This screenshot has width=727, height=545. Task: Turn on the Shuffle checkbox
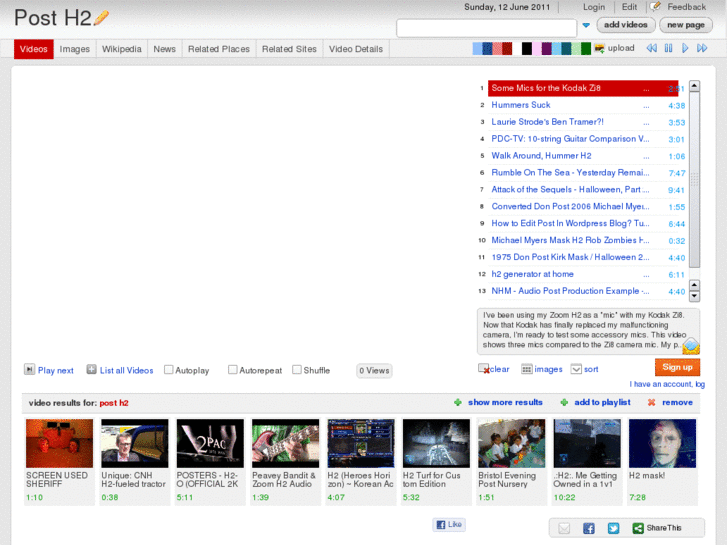(x=297, y=370)
